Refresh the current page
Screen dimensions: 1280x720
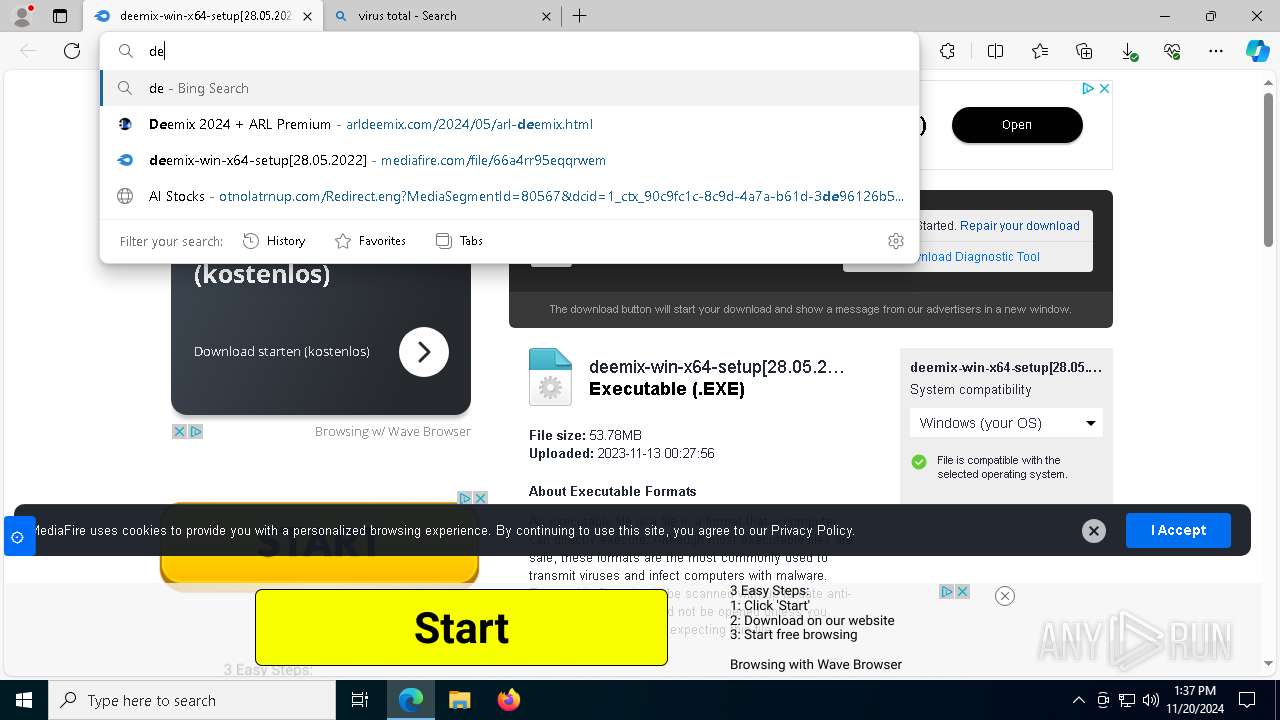point(72,51)
